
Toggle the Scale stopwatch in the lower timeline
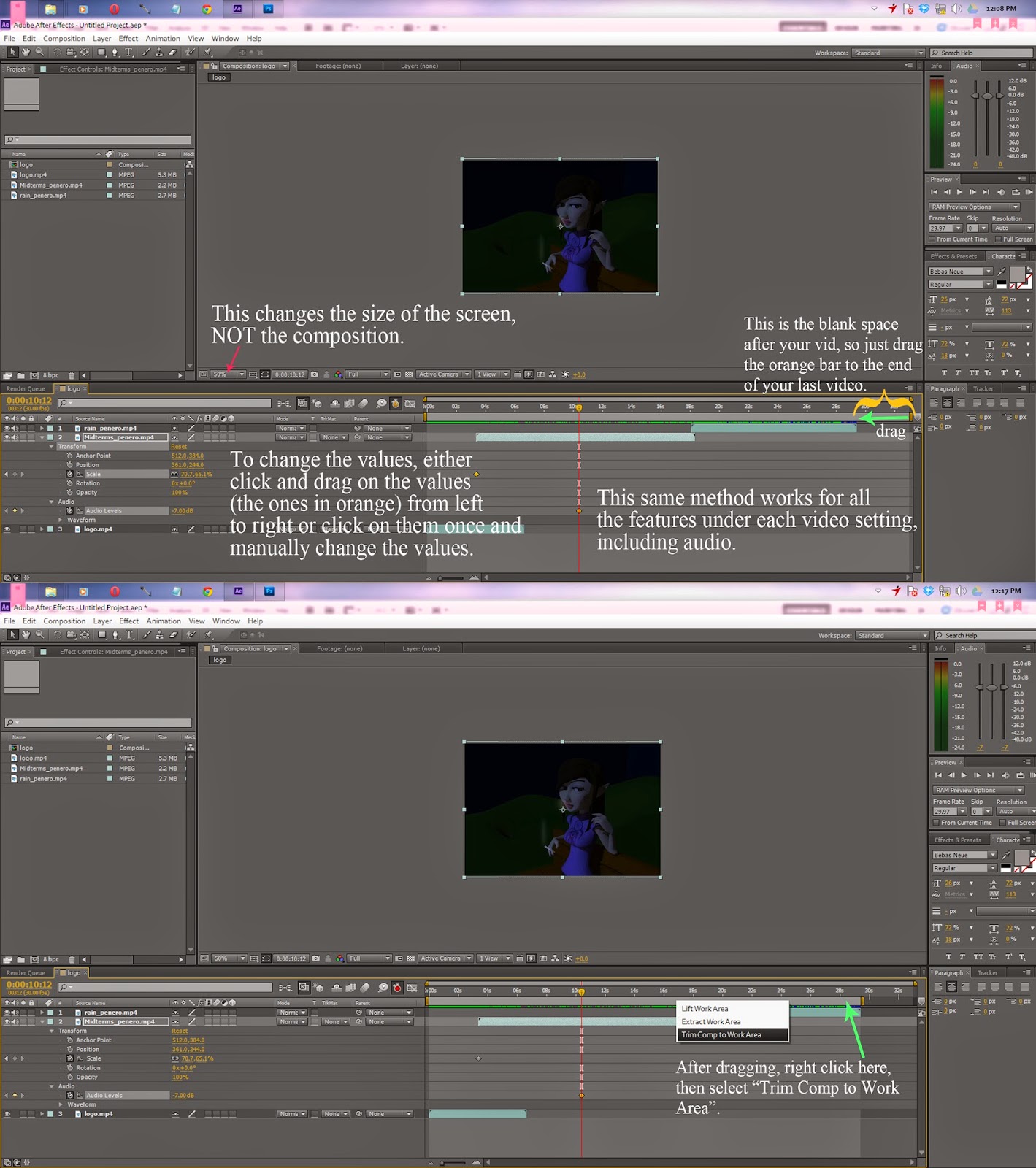click(70, 1058)
